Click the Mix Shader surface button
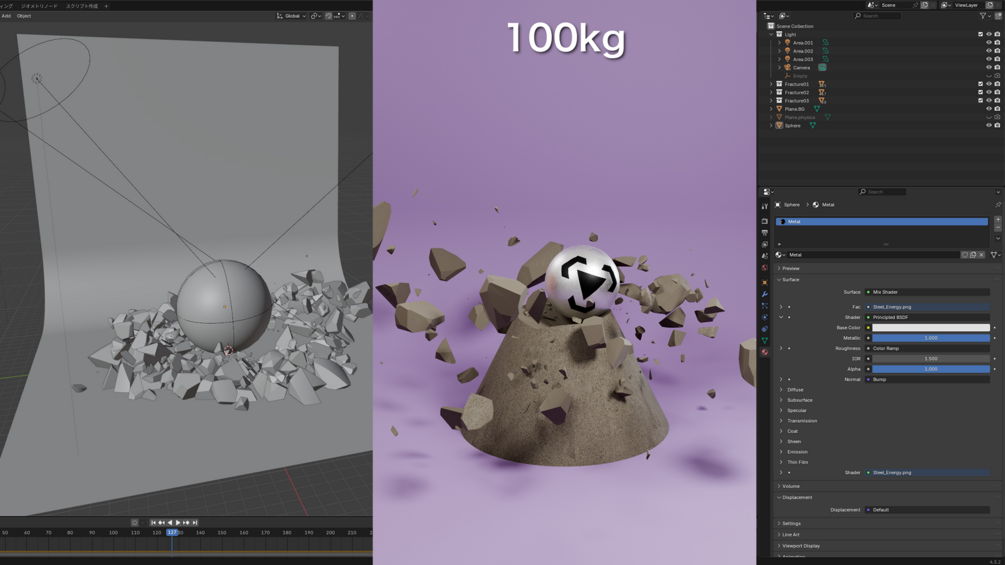 927,292
